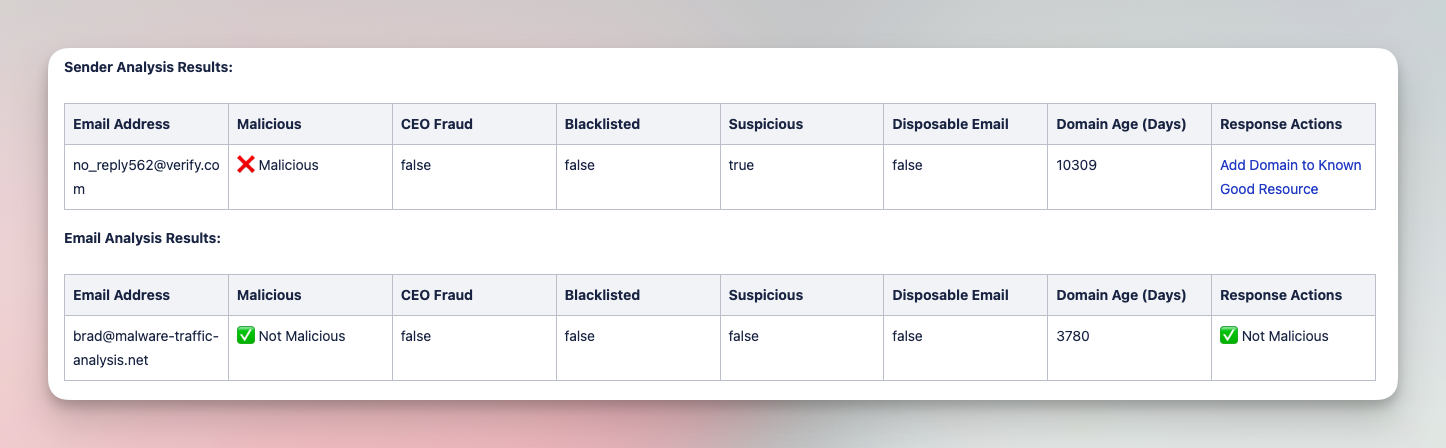Click the red X malicious icon
The height and width of the screenshot is (448, 1446).
coord(245,165)
